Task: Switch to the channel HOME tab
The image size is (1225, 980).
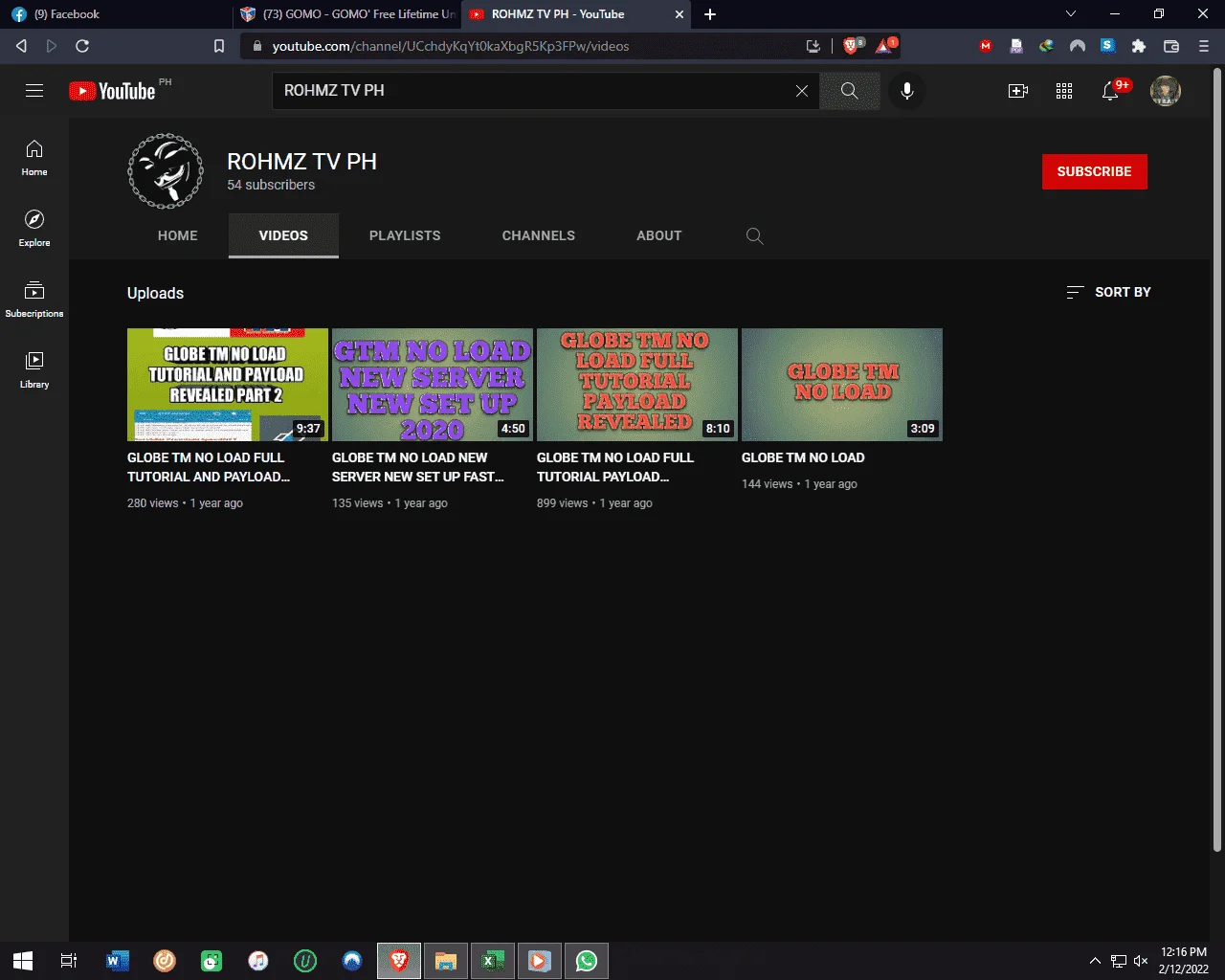Action: [178, 235]
